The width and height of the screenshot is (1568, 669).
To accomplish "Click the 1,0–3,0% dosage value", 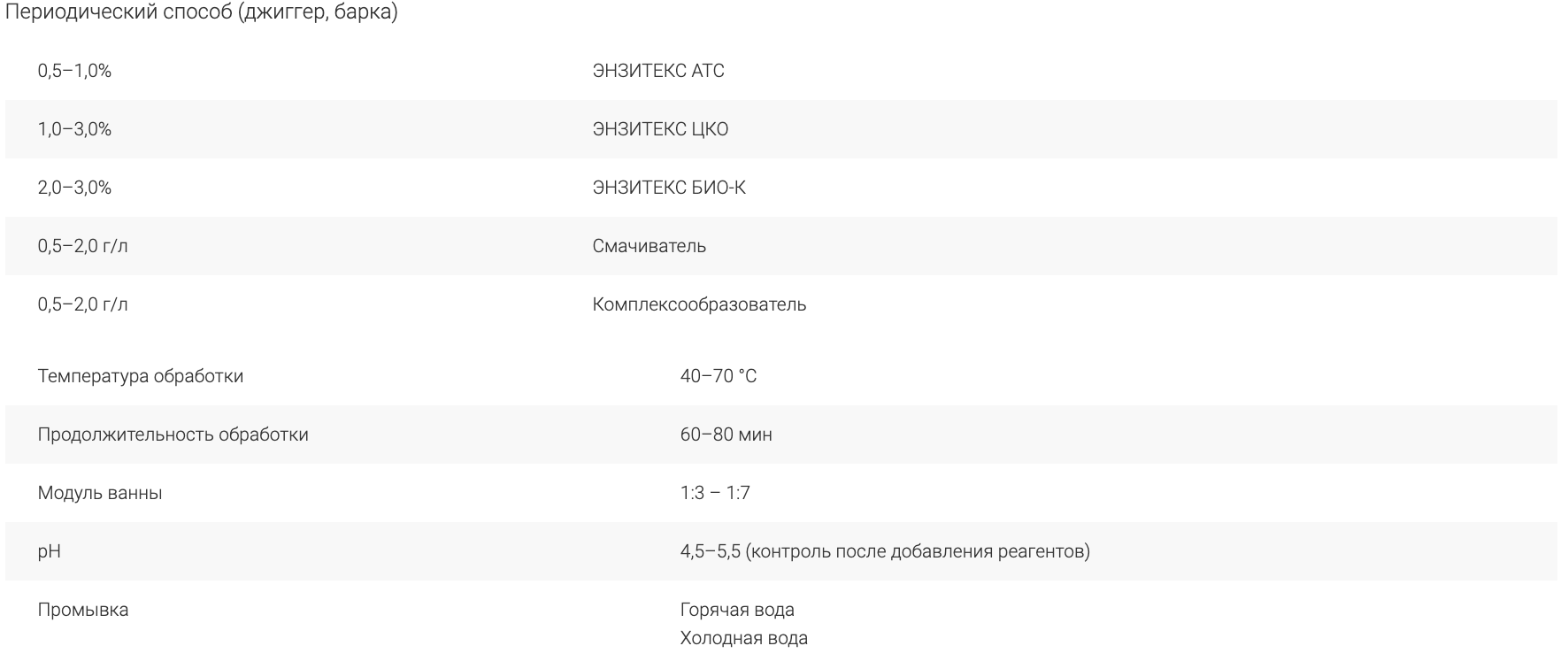I will 74,129.
